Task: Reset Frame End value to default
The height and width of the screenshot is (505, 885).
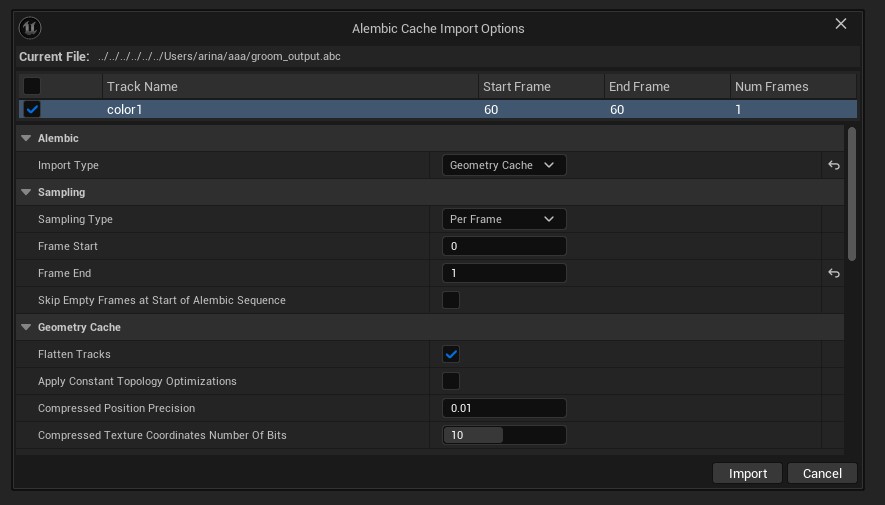Action: pyautogui.click(x=833, y=273)
